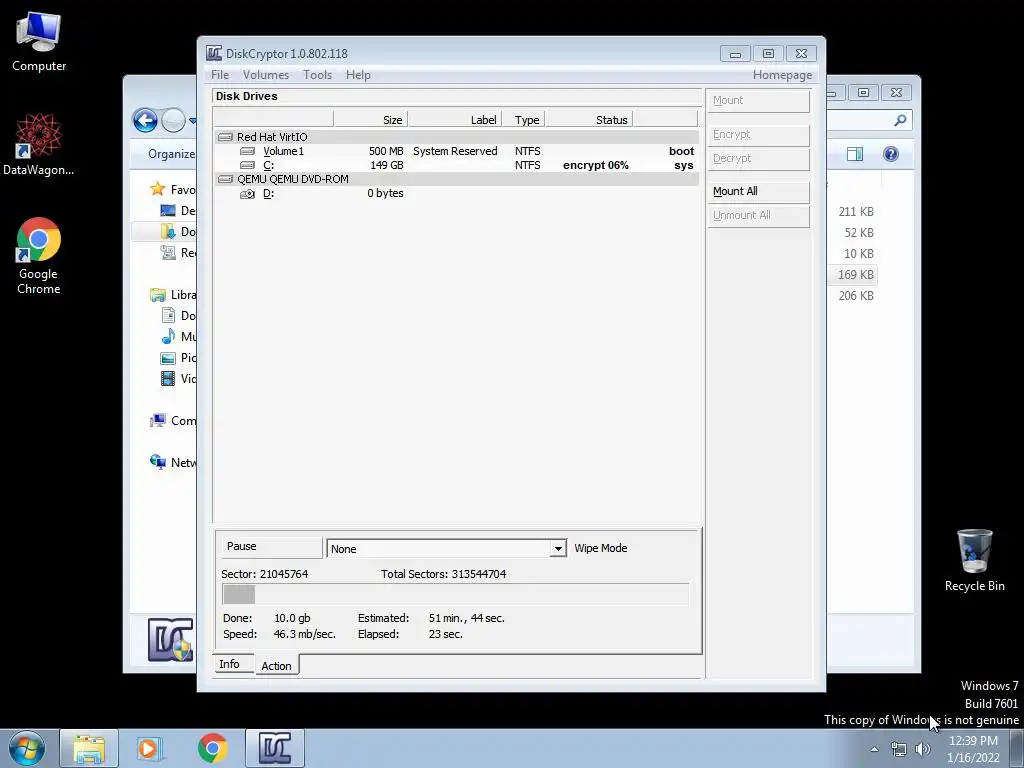The width and height of the screenshot is (1024, 768).
Task: Click the Explorer forward navigation arrow
Action: [173, 120]
